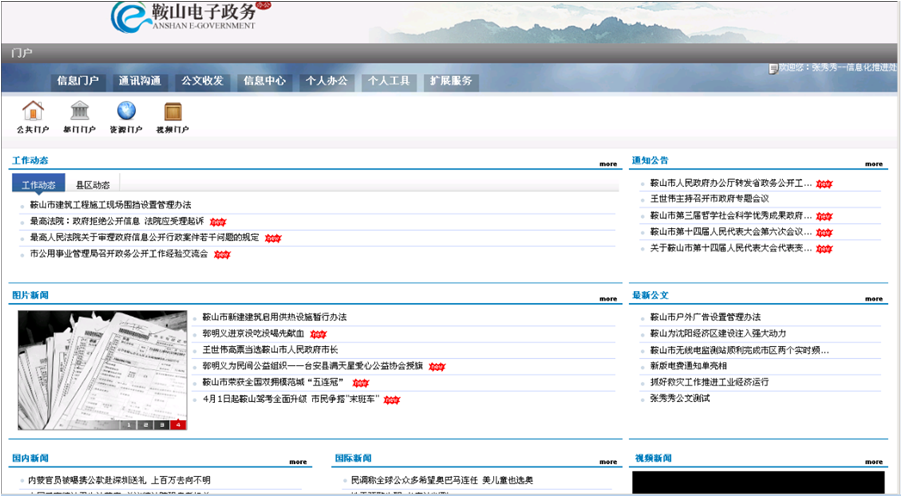This screenshot has width=902, height=497.
Task: Open notice 鞍山市人民政府办公厅转发省政务公开工…
Action: click(731, 183)
